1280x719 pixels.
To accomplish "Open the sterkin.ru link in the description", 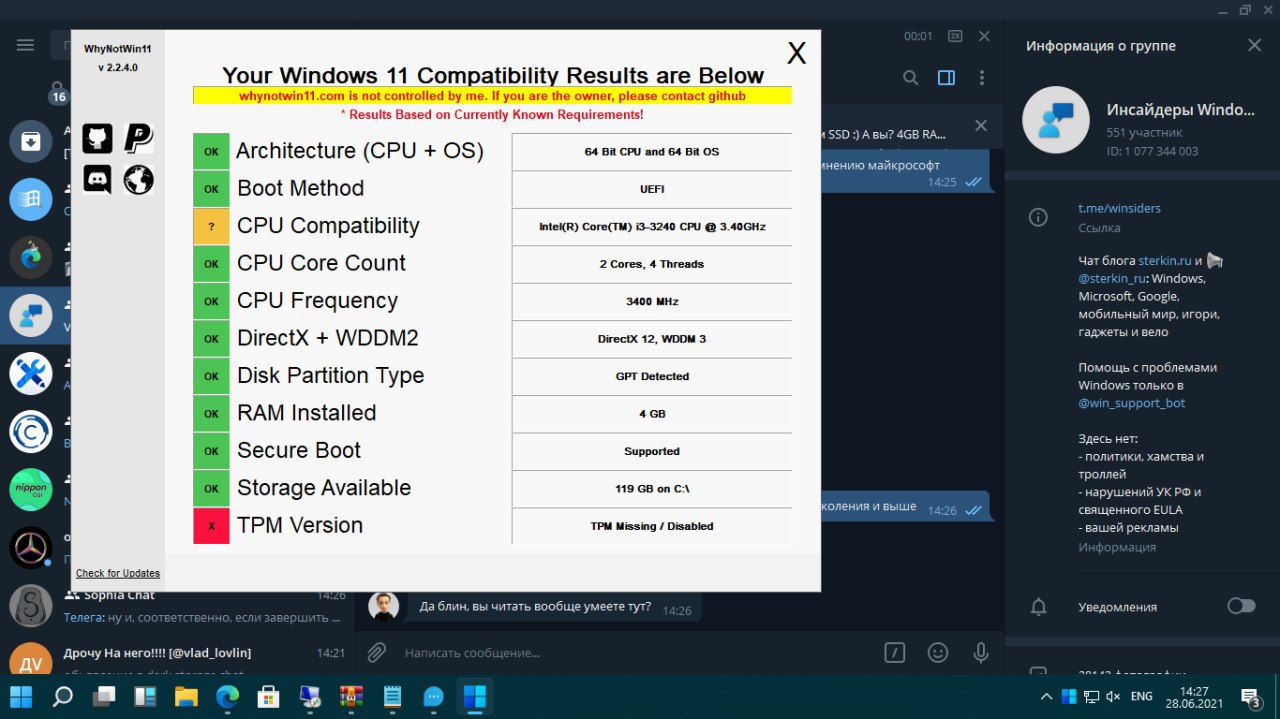I will tap(1164, 260).
